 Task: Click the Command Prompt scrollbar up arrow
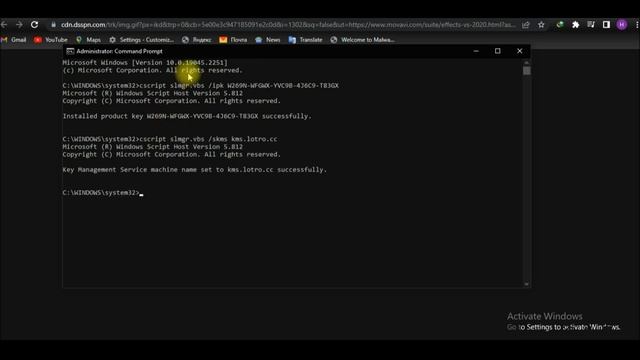(527, 62)
